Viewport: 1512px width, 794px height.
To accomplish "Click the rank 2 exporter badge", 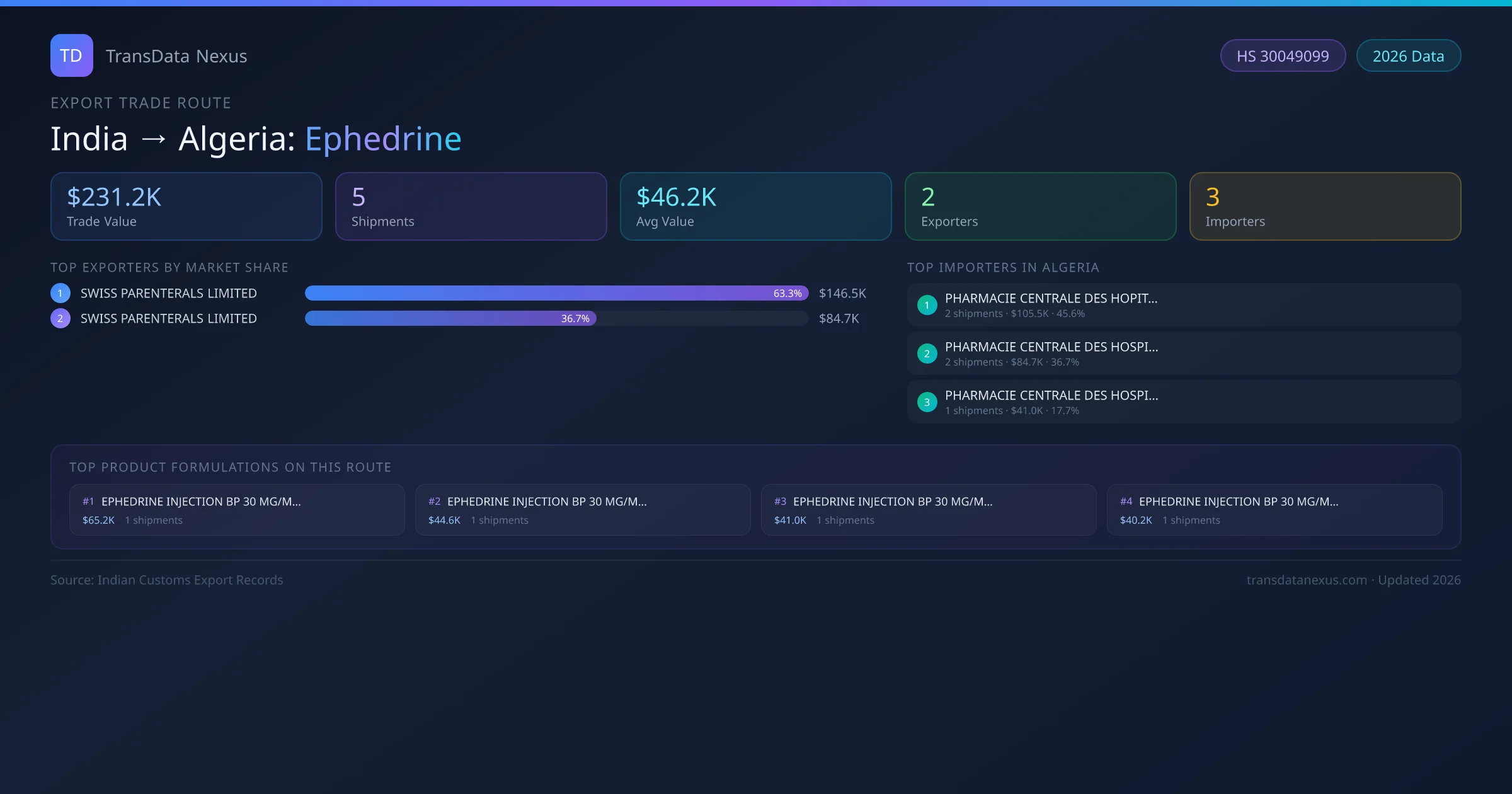I will (60, 318).
